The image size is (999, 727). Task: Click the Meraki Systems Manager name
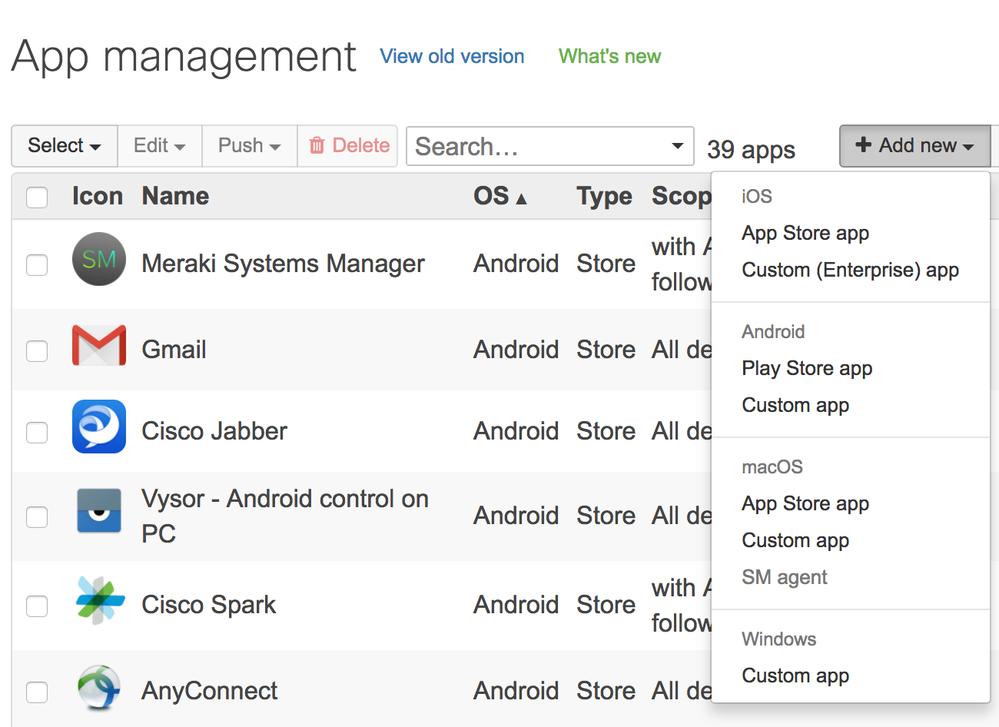[x=283, y=264]
